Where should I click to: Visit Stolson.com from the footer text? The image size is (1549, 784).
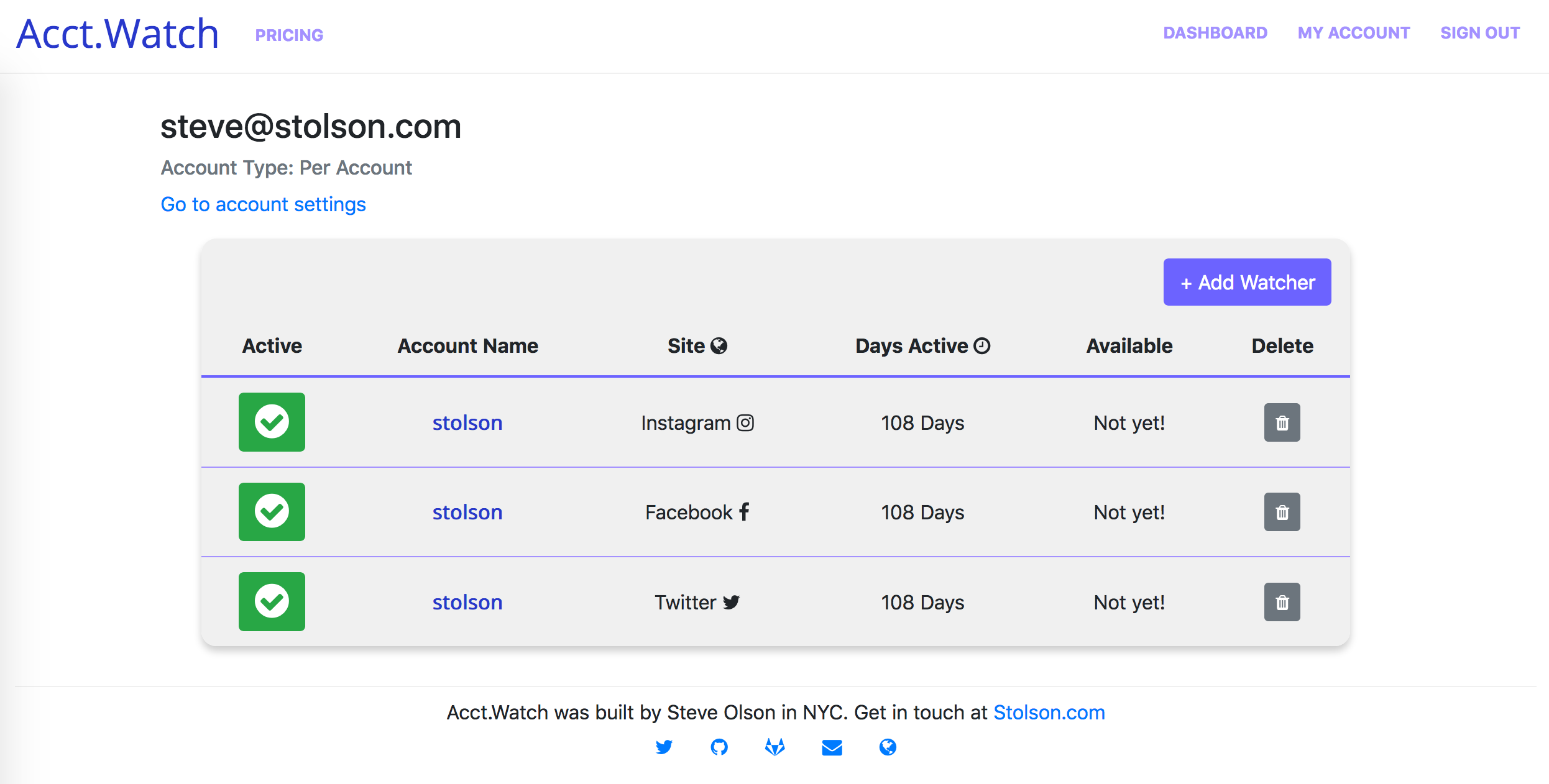tap(1049, 713)
